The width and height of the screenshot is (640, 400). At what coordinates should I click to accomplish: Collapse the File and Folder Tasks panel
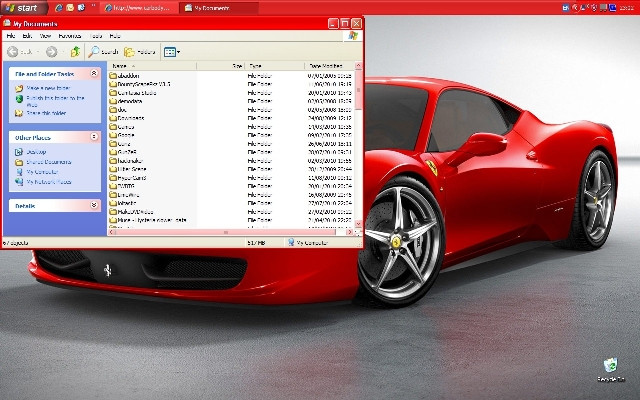click(x=94, y=73)
